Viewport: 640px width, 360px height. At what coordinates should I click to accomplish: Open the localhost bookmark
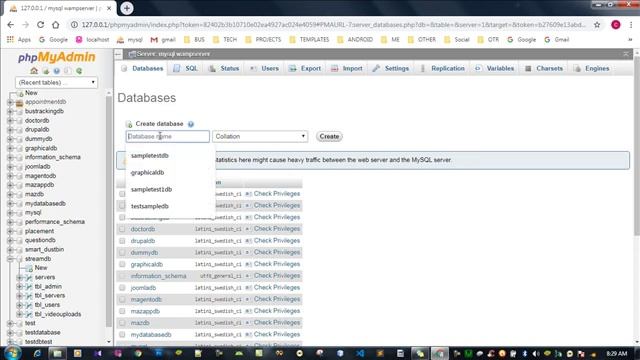pos(93,40)
